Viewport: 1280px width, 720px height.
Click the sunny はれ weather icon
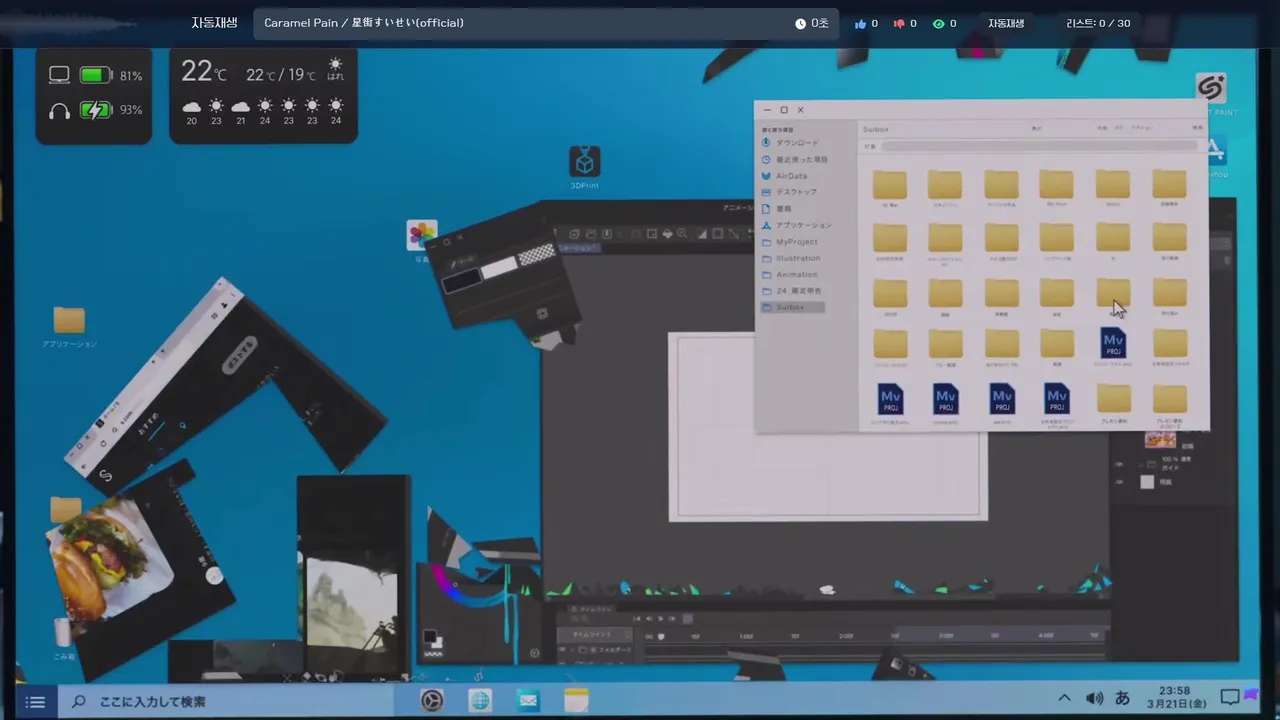click(x=336, y=69)
